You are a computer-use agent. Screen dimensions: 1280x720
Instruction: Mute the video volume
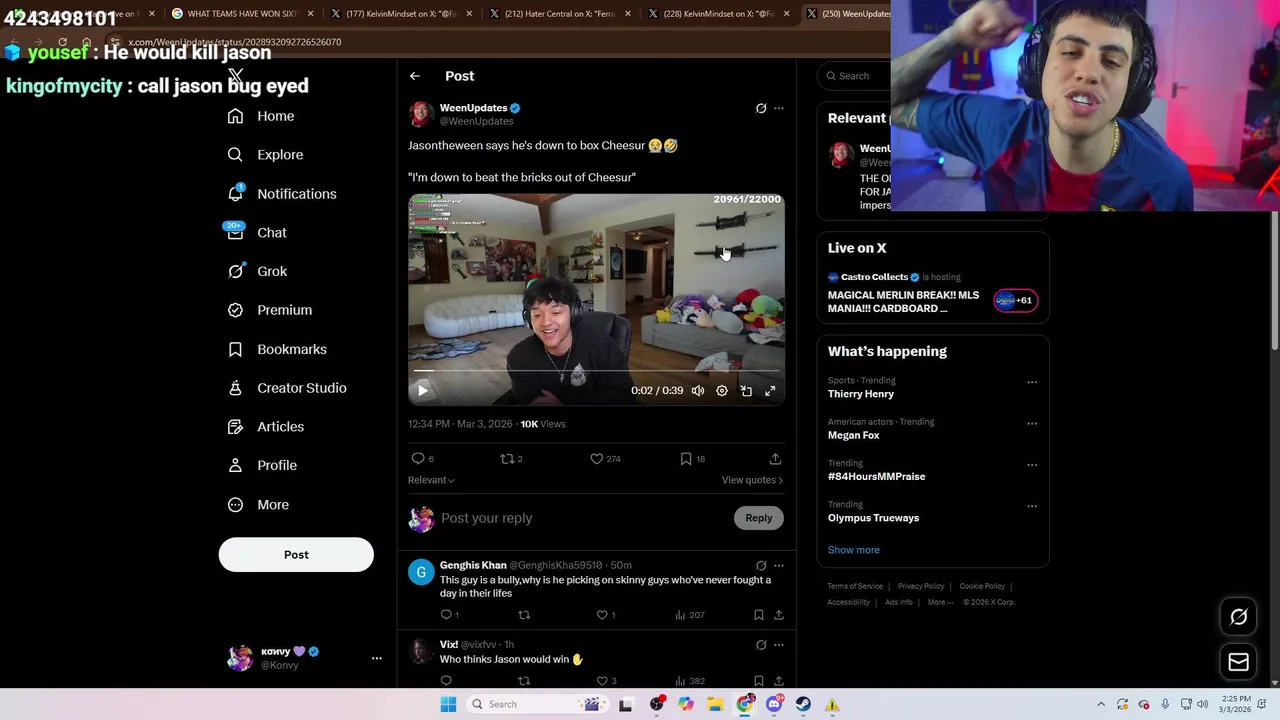[698, 391]
